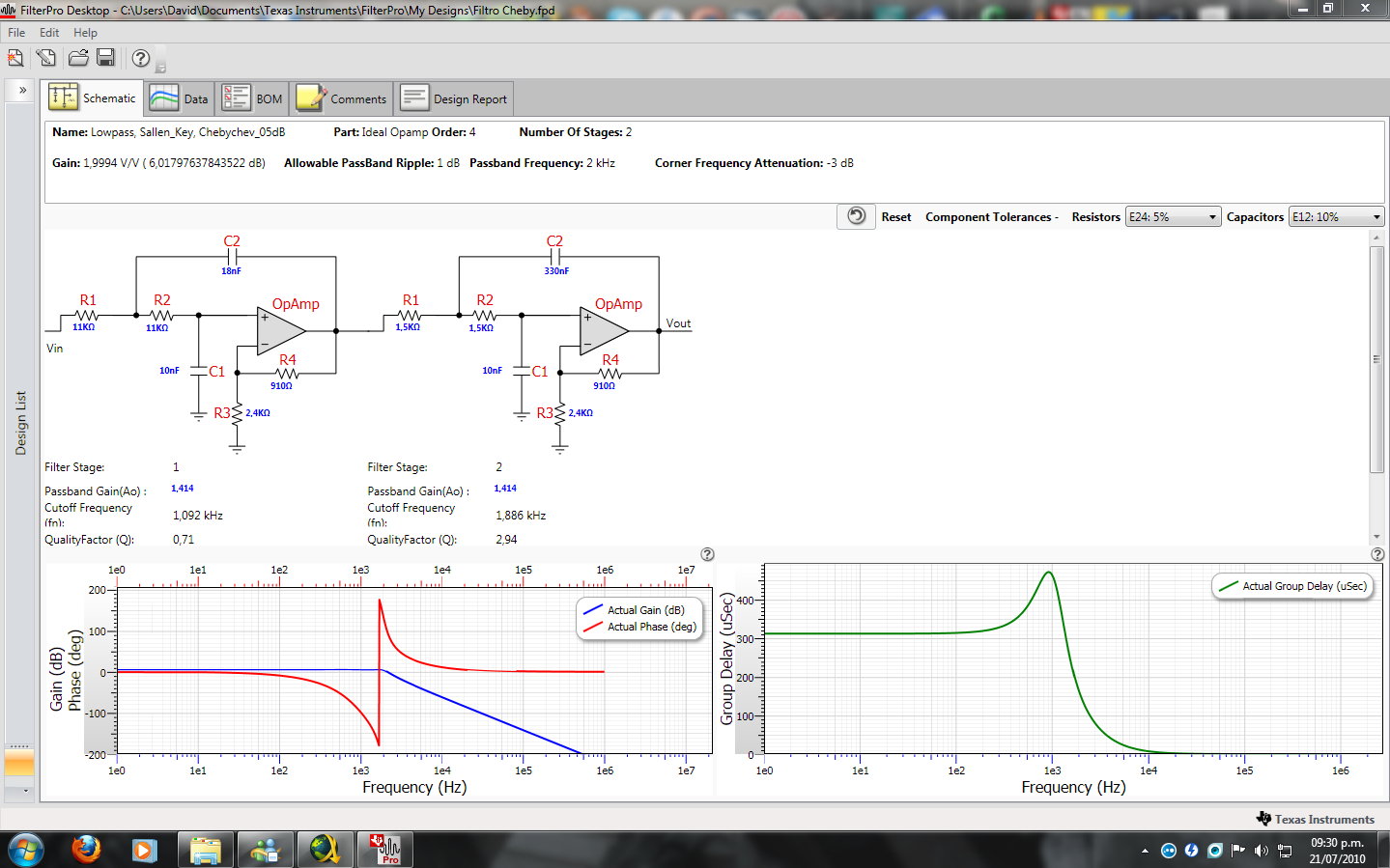Open the gain plot help question mark

click(x=707, y=554)
